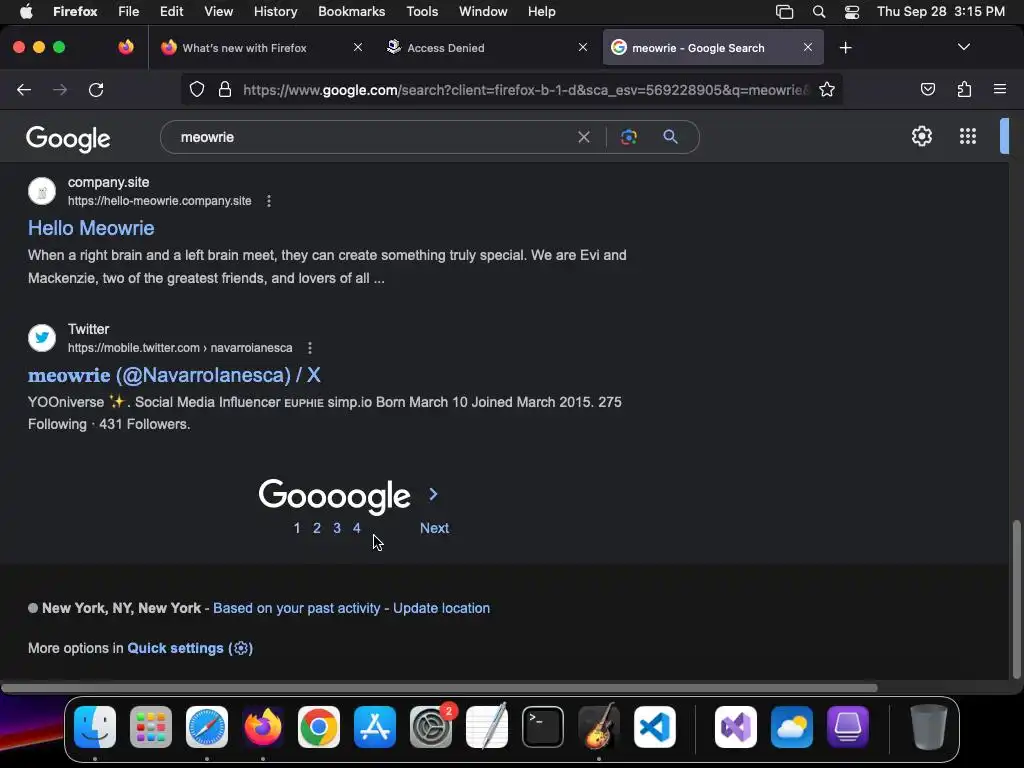The width and height of the screenshot is (1024, 768).
Task: Open Google quick settings gear
Action: coord(921,136)
